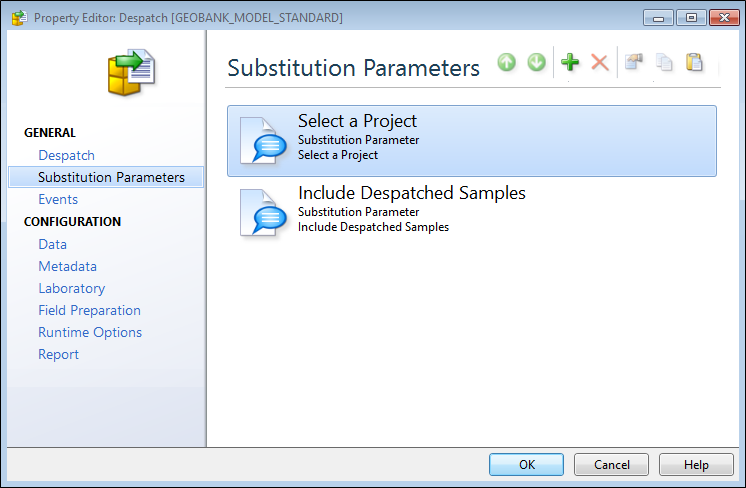The image size is (746, 488).
Task: Click the Paste clipboard icon
Action: pos(694,62)
